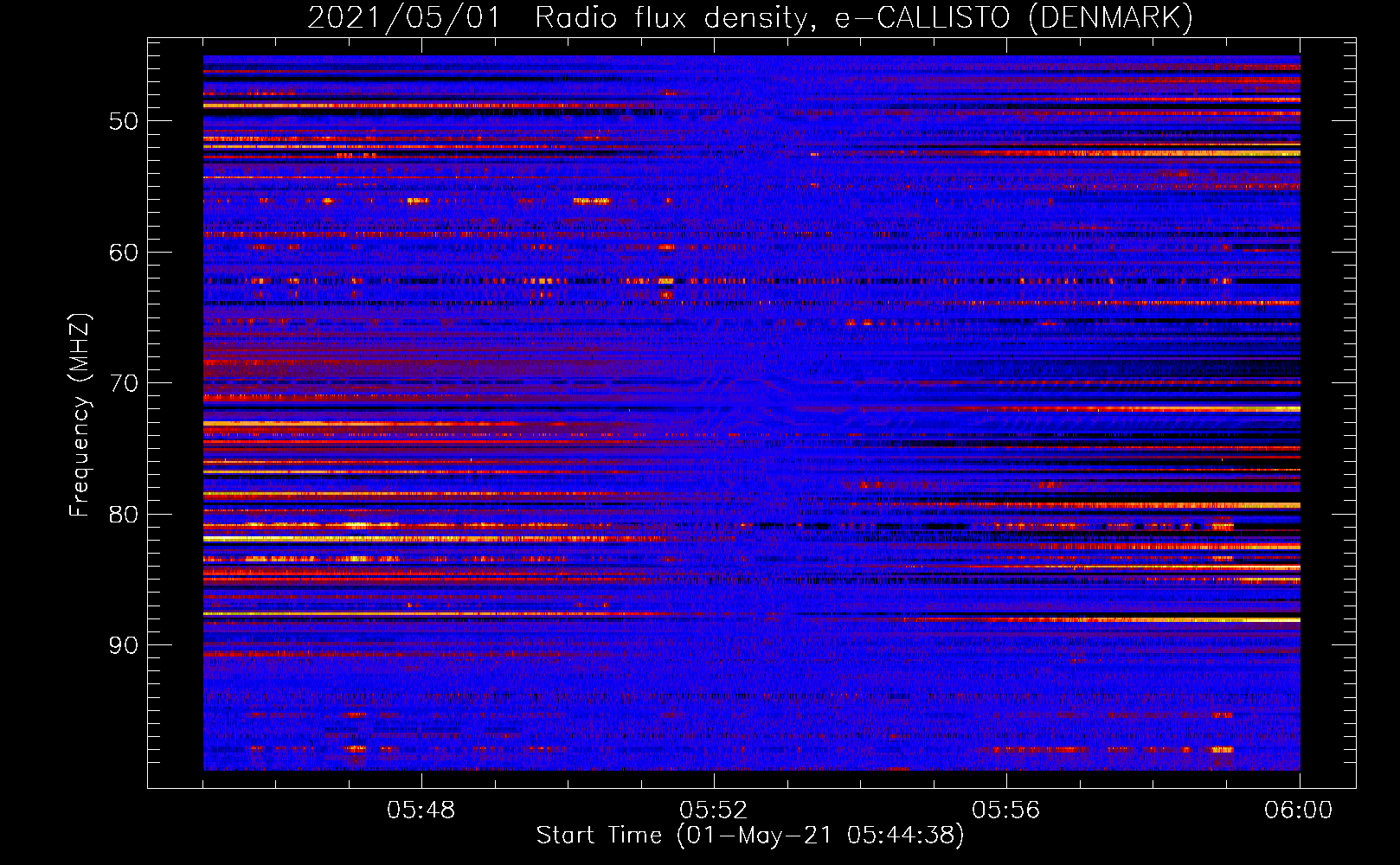This screenshot has width=1400, height=865.
Task: Click the 70 MHz frequency tick label
Action: point(124,383)
